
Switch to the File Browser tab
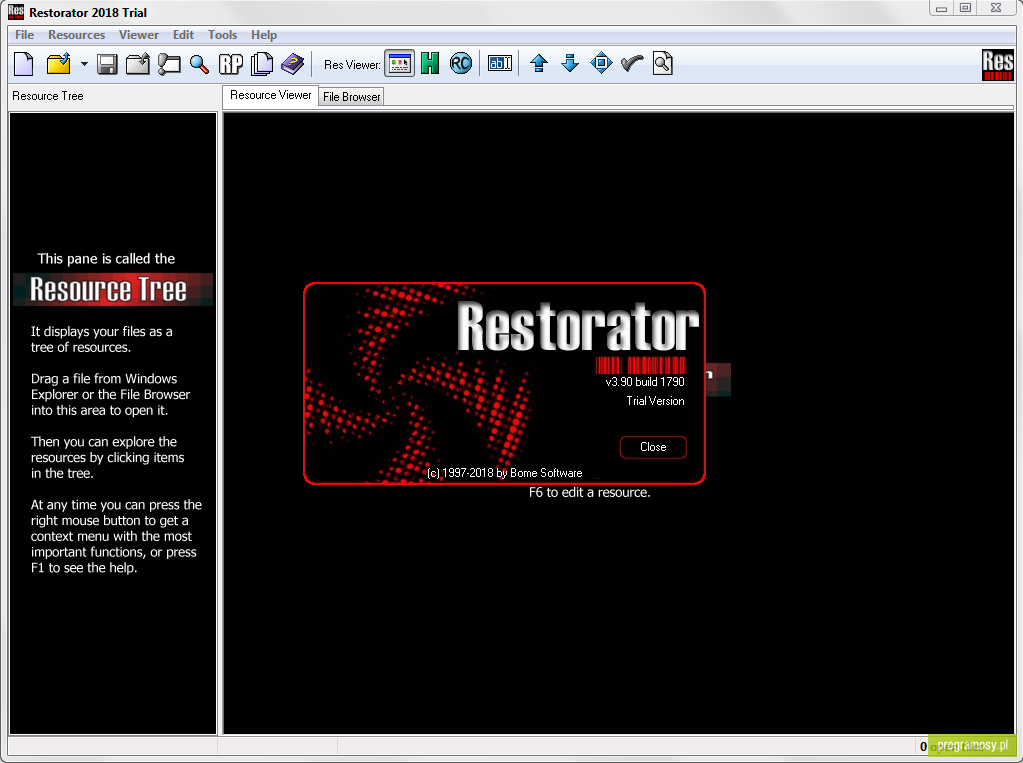coord(351,97)
